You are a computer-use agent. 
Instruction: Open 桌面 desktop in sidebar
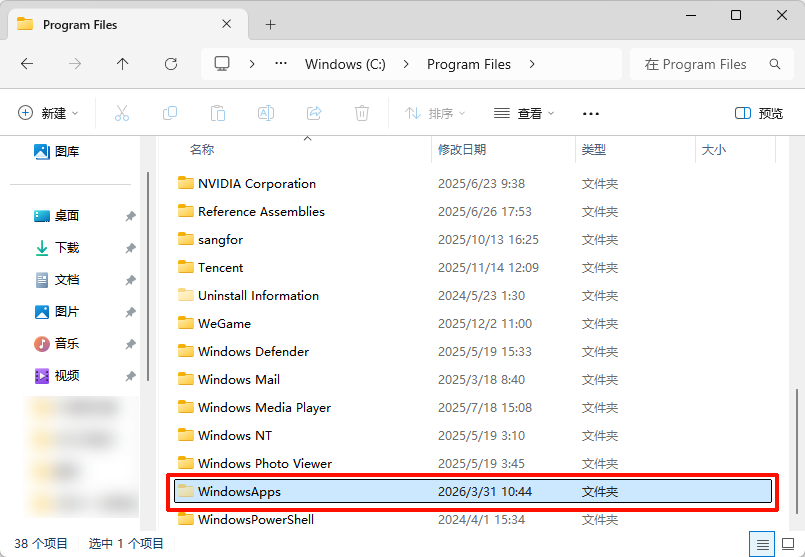tap(56, 216)
